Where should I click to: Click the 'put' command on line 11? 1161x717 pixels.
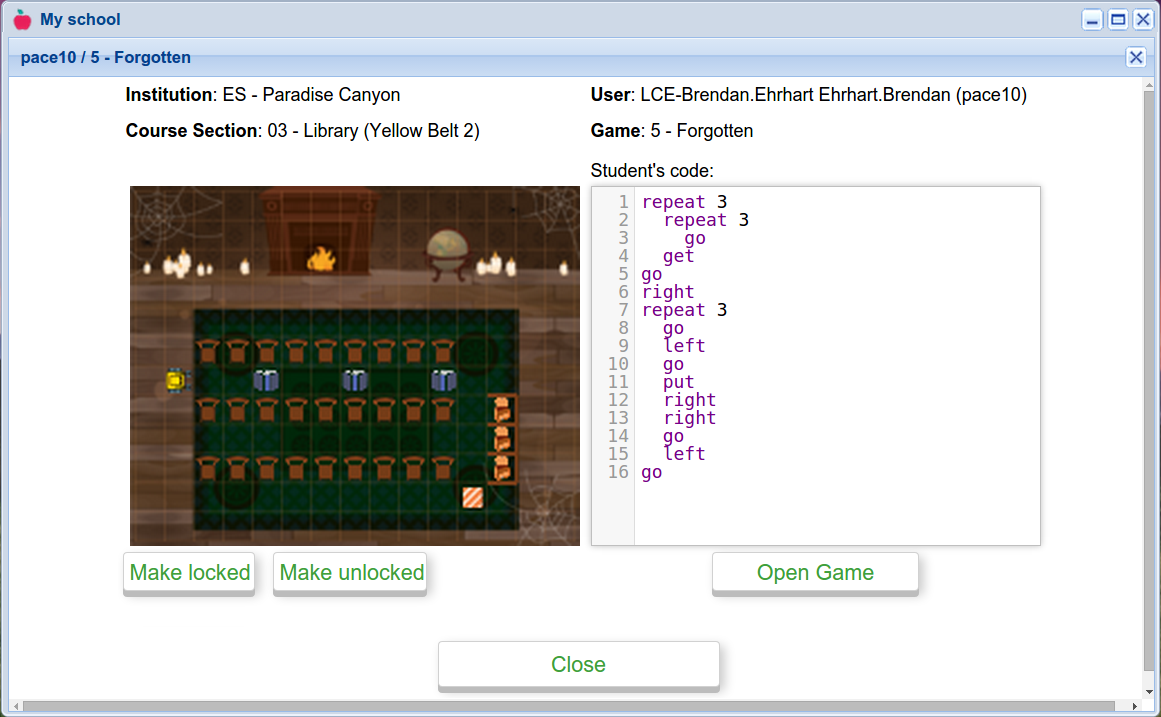[x=678, y=382]
